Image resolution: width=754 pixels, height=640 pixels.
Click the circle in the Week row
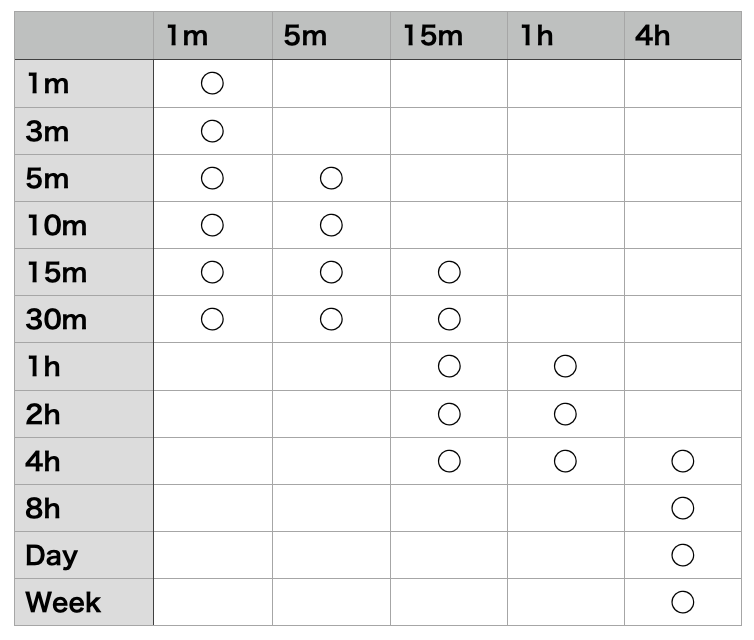click(683, 602)
